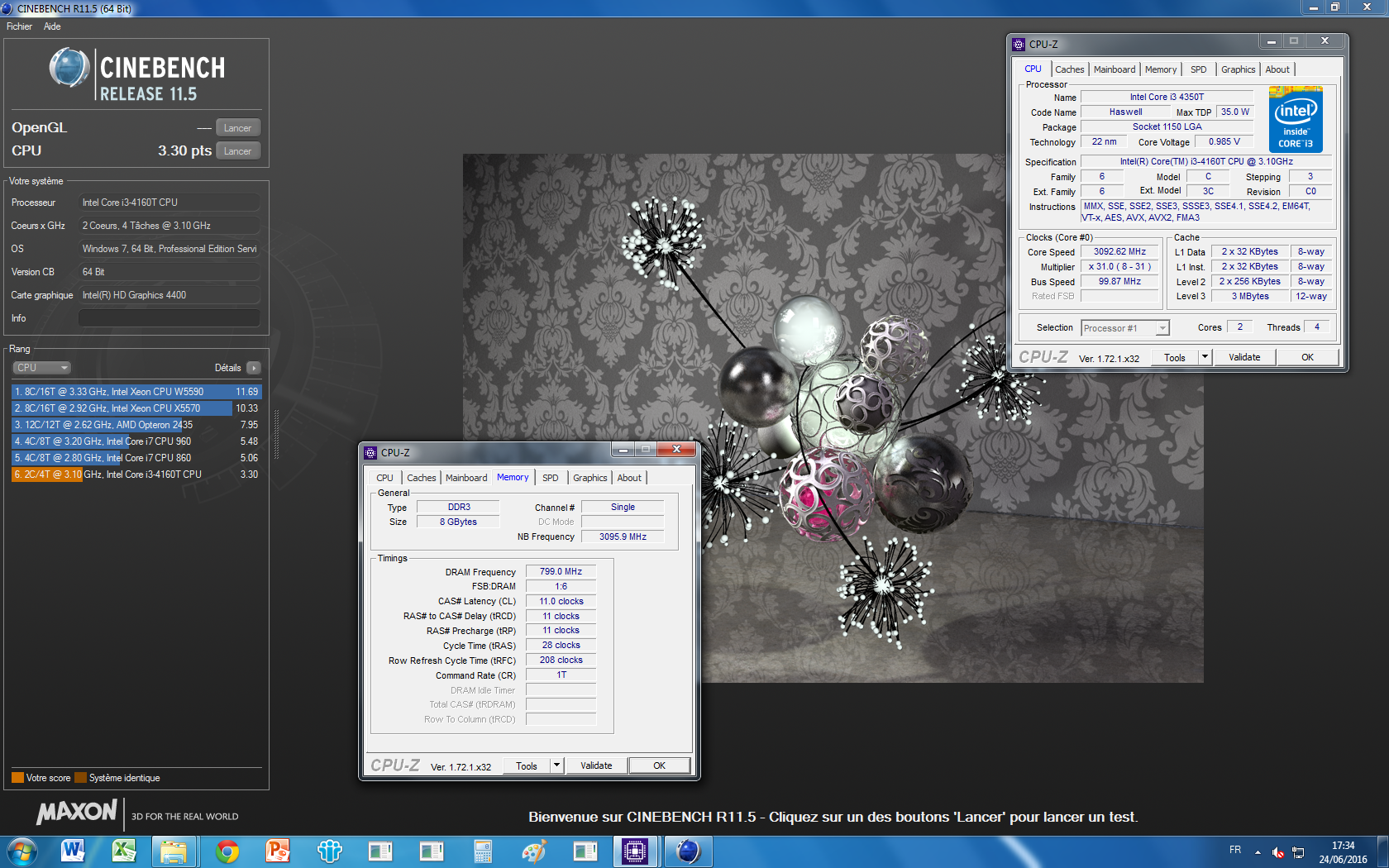This screenshot has width=1389, height=868.
Task: Expand Tools dropdown arrow in Memory window
Action: click(556, 766)
